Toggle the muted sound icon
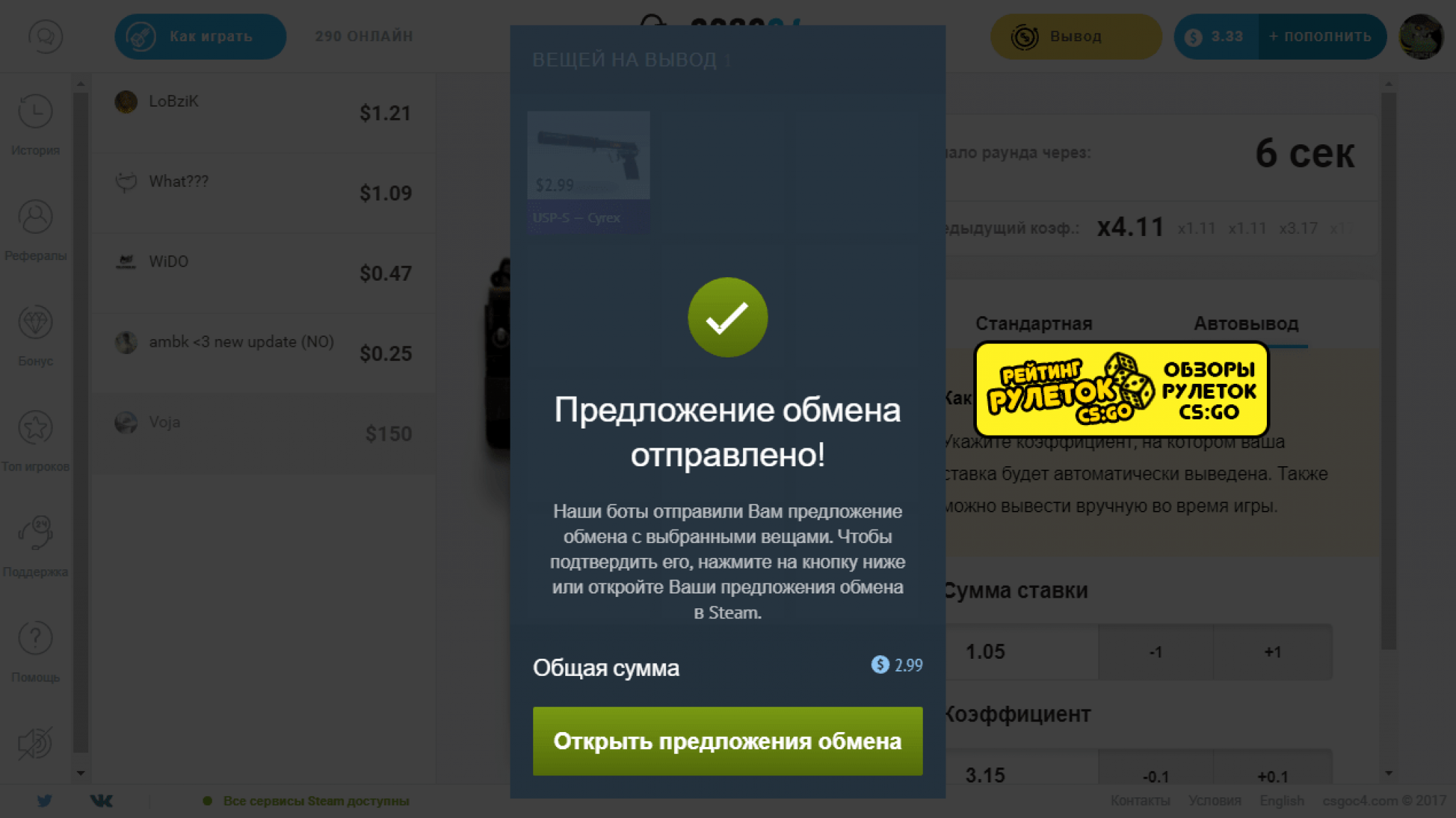 (x=35, y=743)
